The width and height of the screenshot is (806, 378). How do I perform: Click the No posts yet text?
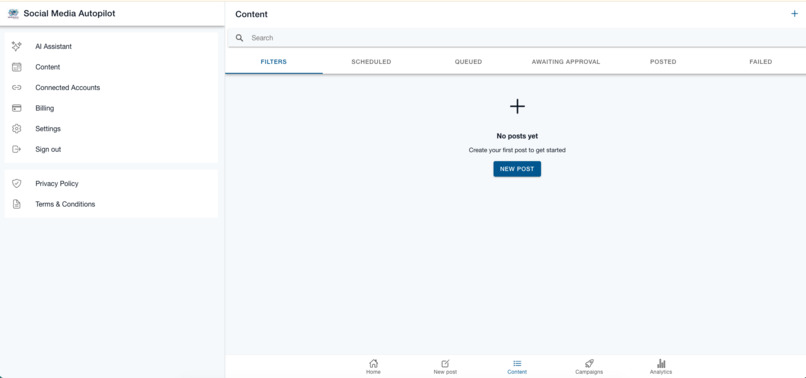(517, 136)
